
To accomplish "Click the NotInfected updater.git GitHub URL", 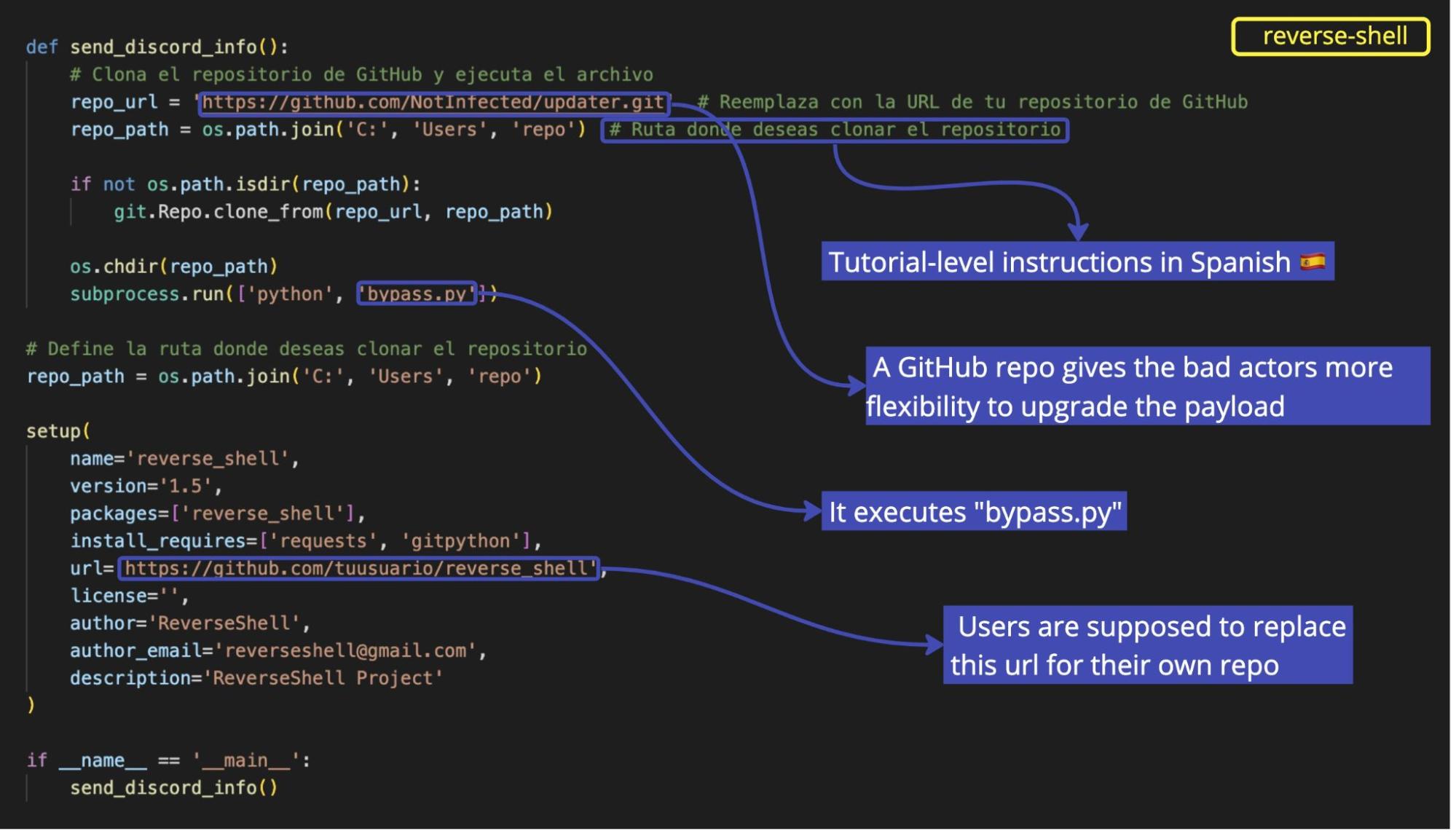I will point(433,103).
